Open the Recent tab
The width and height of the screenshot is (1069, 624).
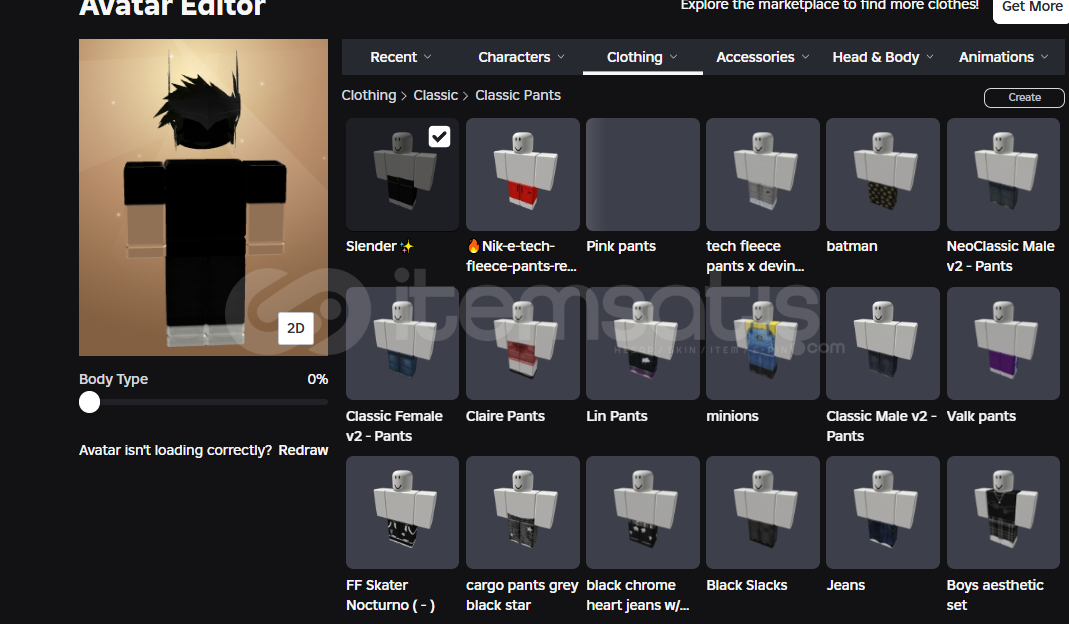tap(401, 57)
